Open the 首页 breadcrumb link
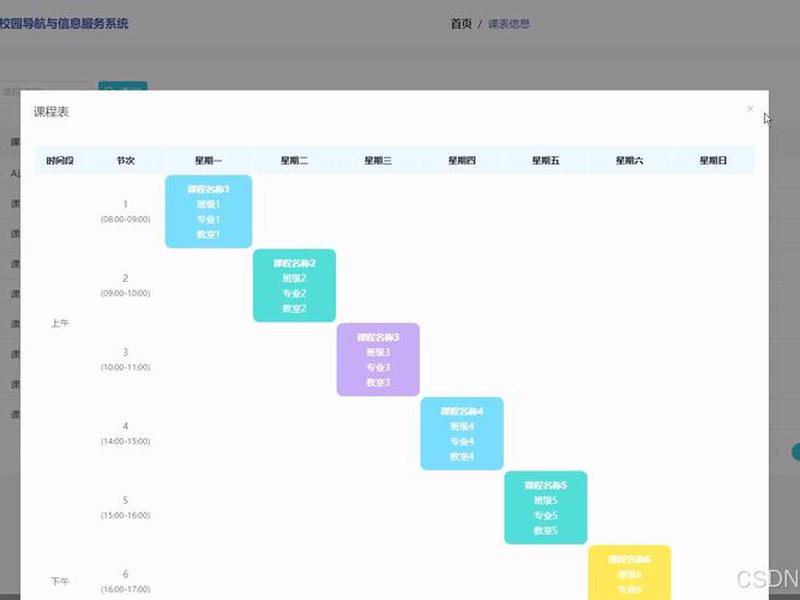 (x=461, y=24)
